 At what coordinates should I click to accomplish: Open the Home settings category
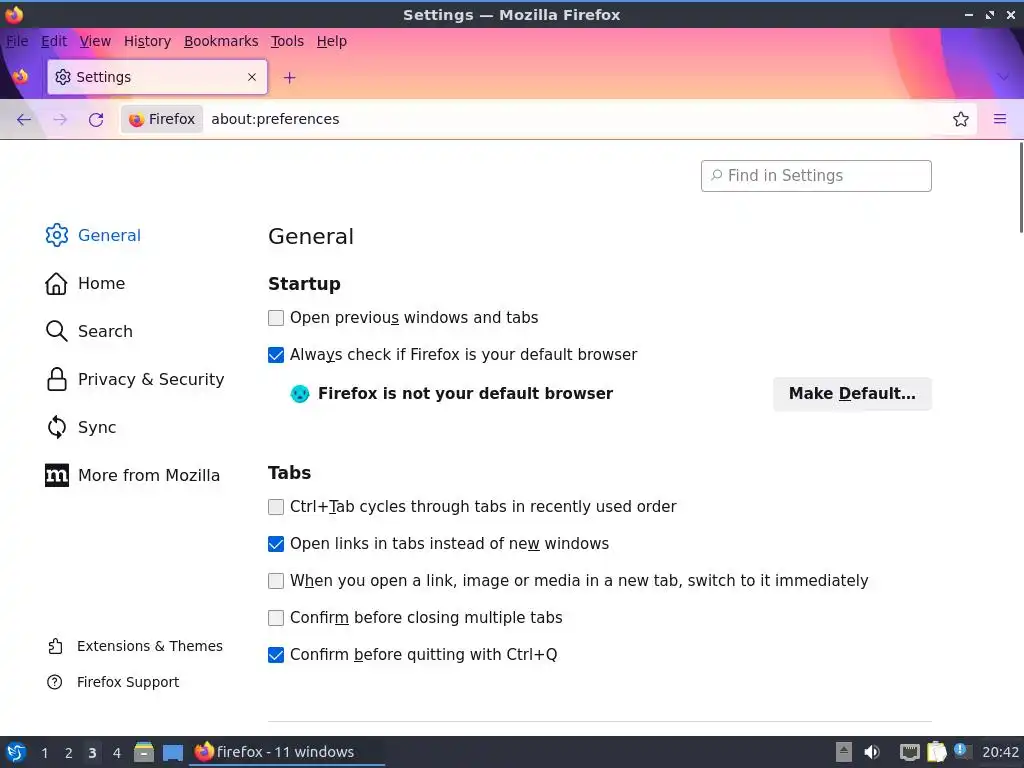85,283
